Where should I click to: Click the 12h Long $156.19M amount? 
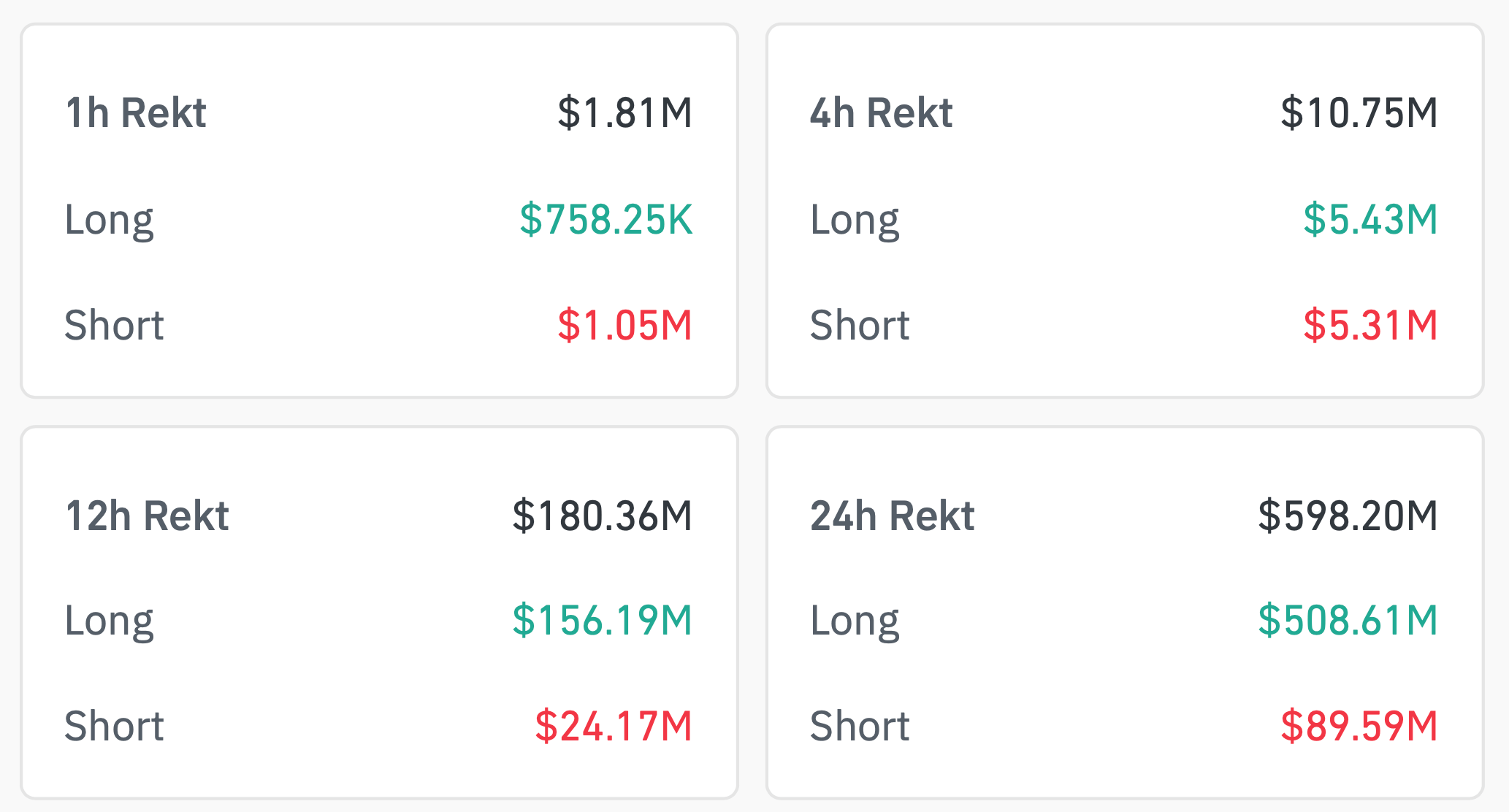pyautogui.click(x=602, y=621)
